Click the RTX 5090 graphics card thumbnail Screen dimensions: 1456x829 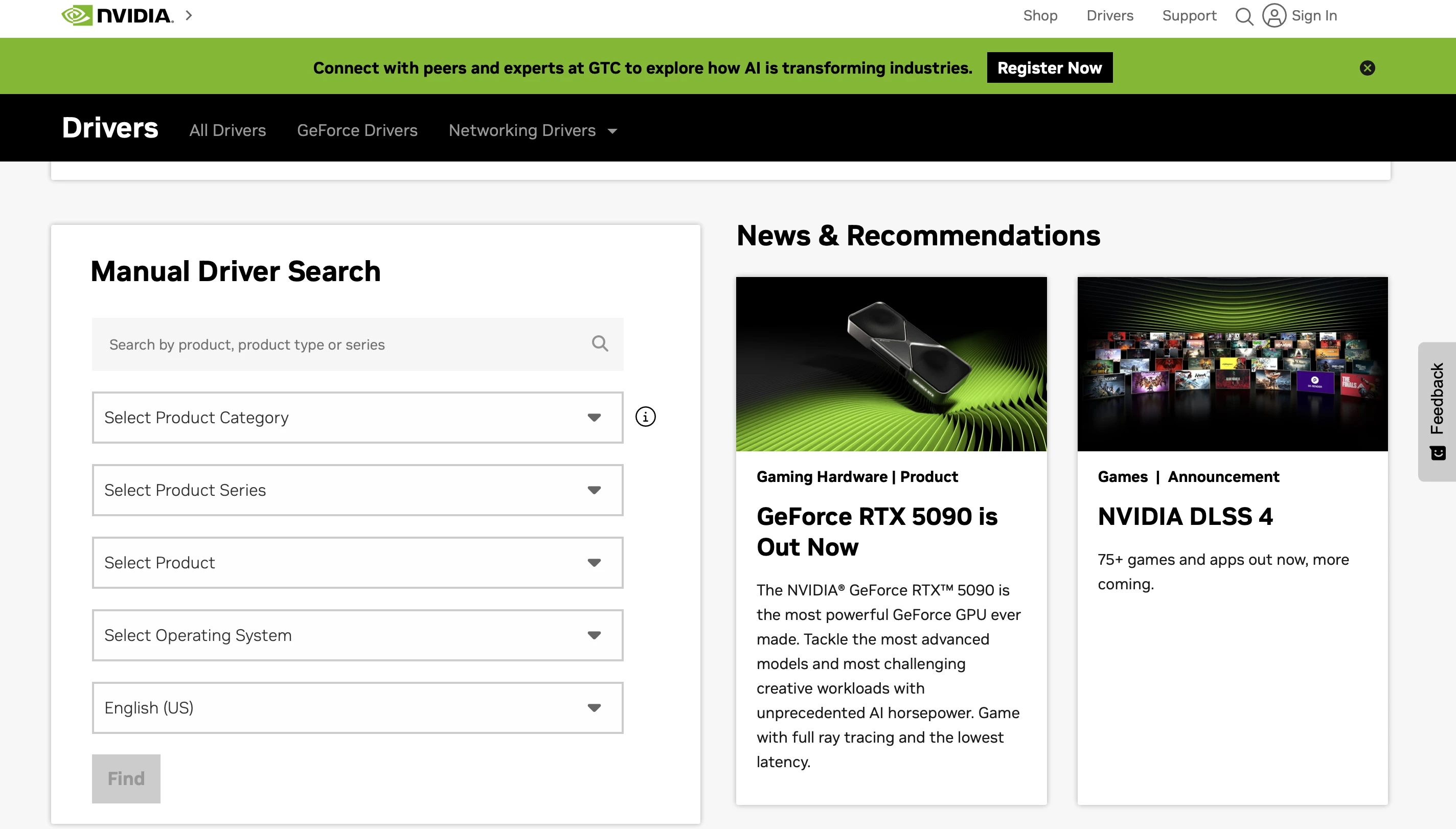pyautogui.click(x=891, y=364)
